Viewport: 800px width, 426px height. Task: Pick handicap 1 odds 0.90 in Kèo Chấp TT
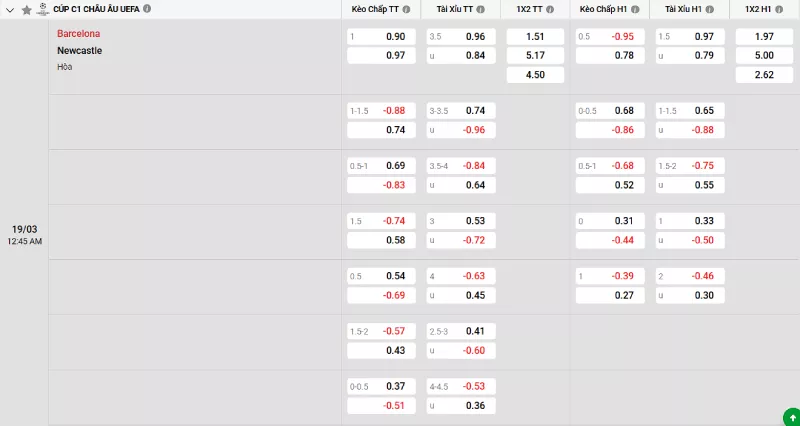381,36
